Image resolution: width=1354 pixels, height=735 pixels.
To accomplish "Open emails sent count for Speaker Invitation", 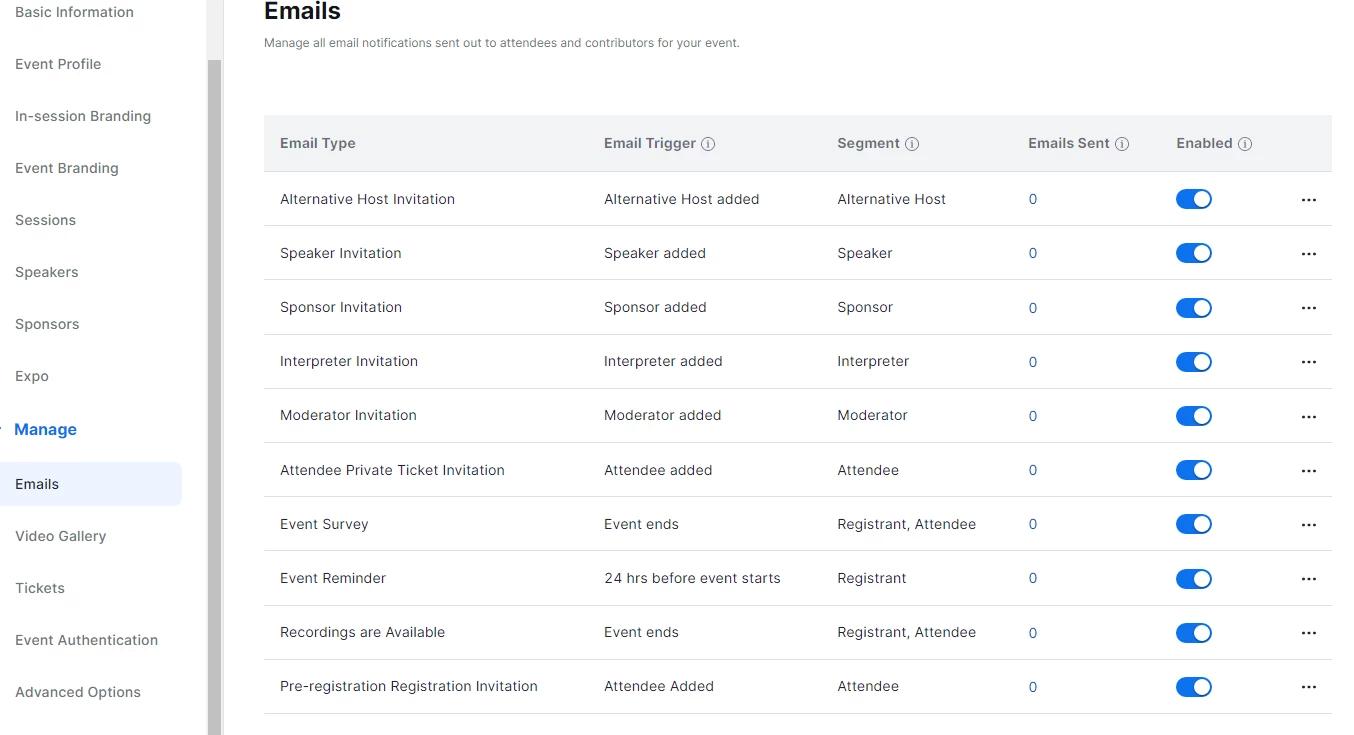I will tap(1033, 254).
